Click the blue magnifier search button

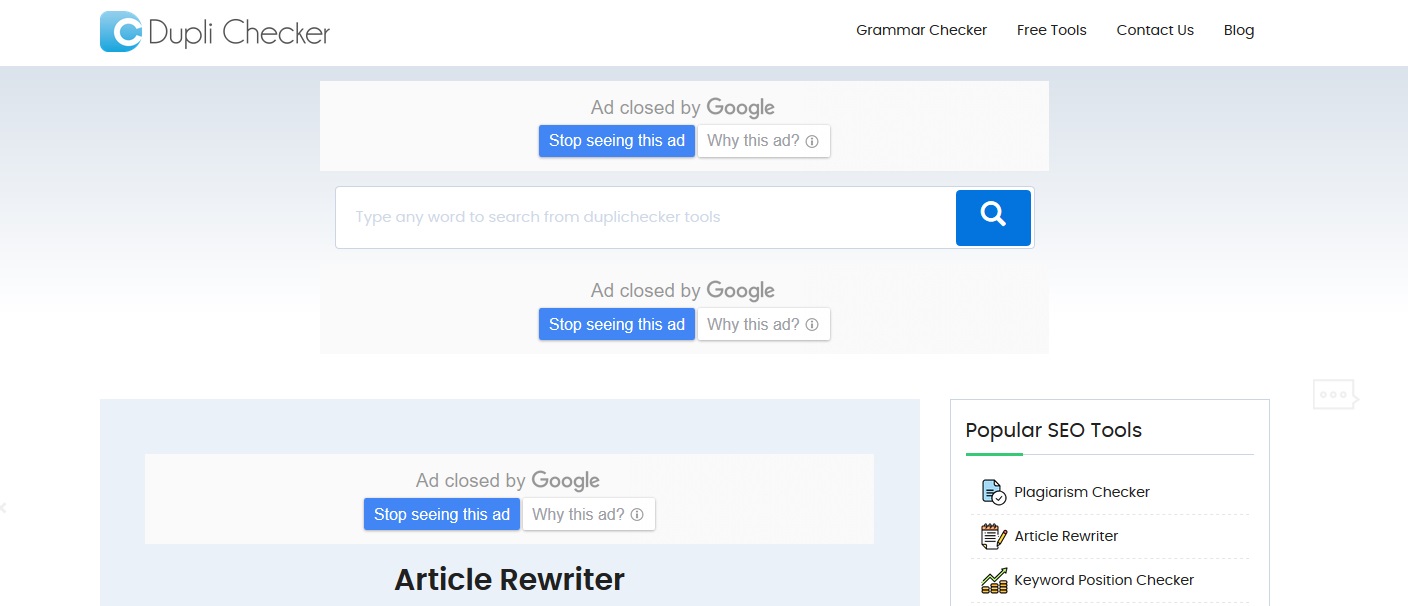pos(993,217)
